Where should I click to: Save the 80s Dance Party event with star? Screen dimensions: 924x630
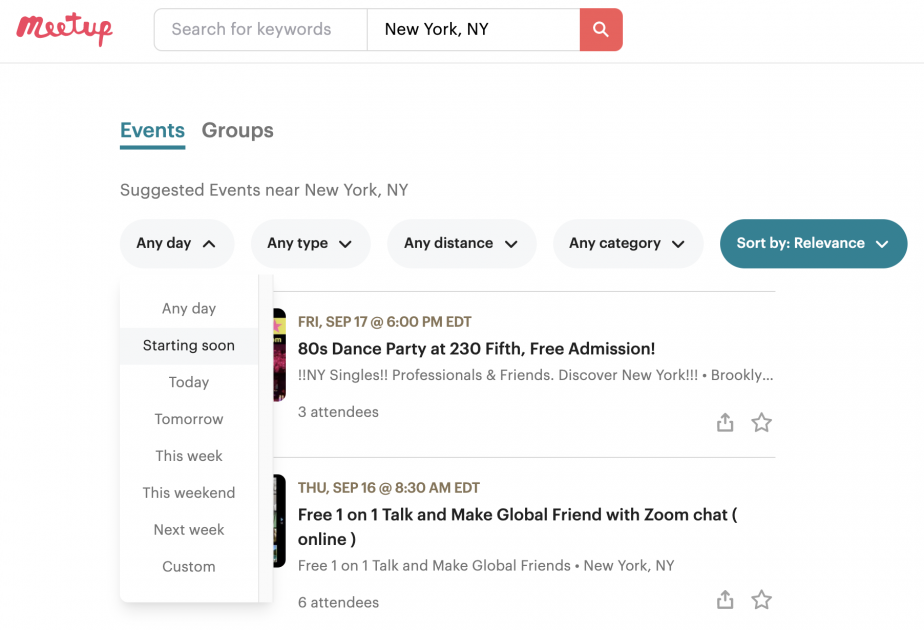tap(761, 422)
